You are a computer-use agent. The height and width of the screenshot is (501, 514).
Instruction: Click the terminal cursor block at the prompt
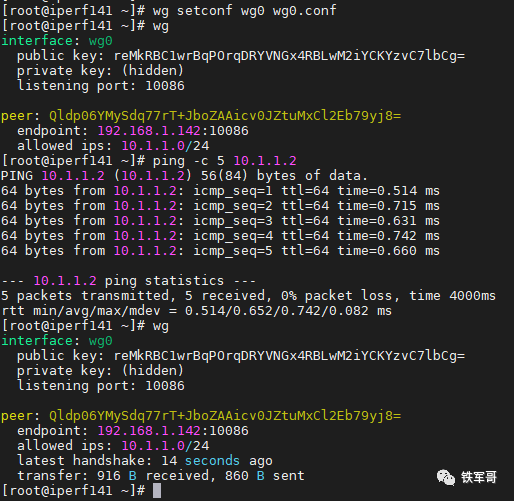coord(157,490)
